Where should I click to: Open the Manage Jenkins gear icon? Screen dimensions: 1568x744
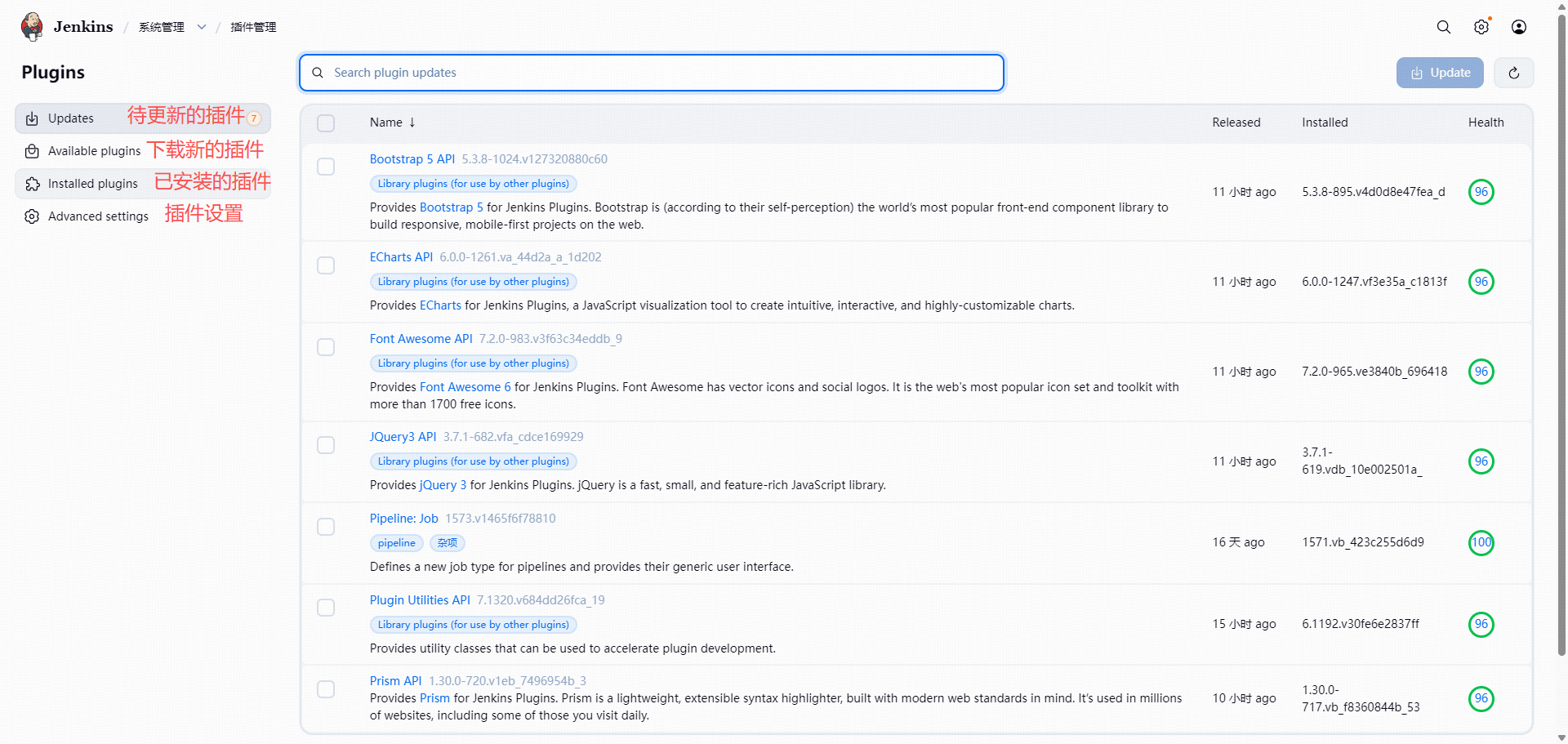pos(1481,27)
